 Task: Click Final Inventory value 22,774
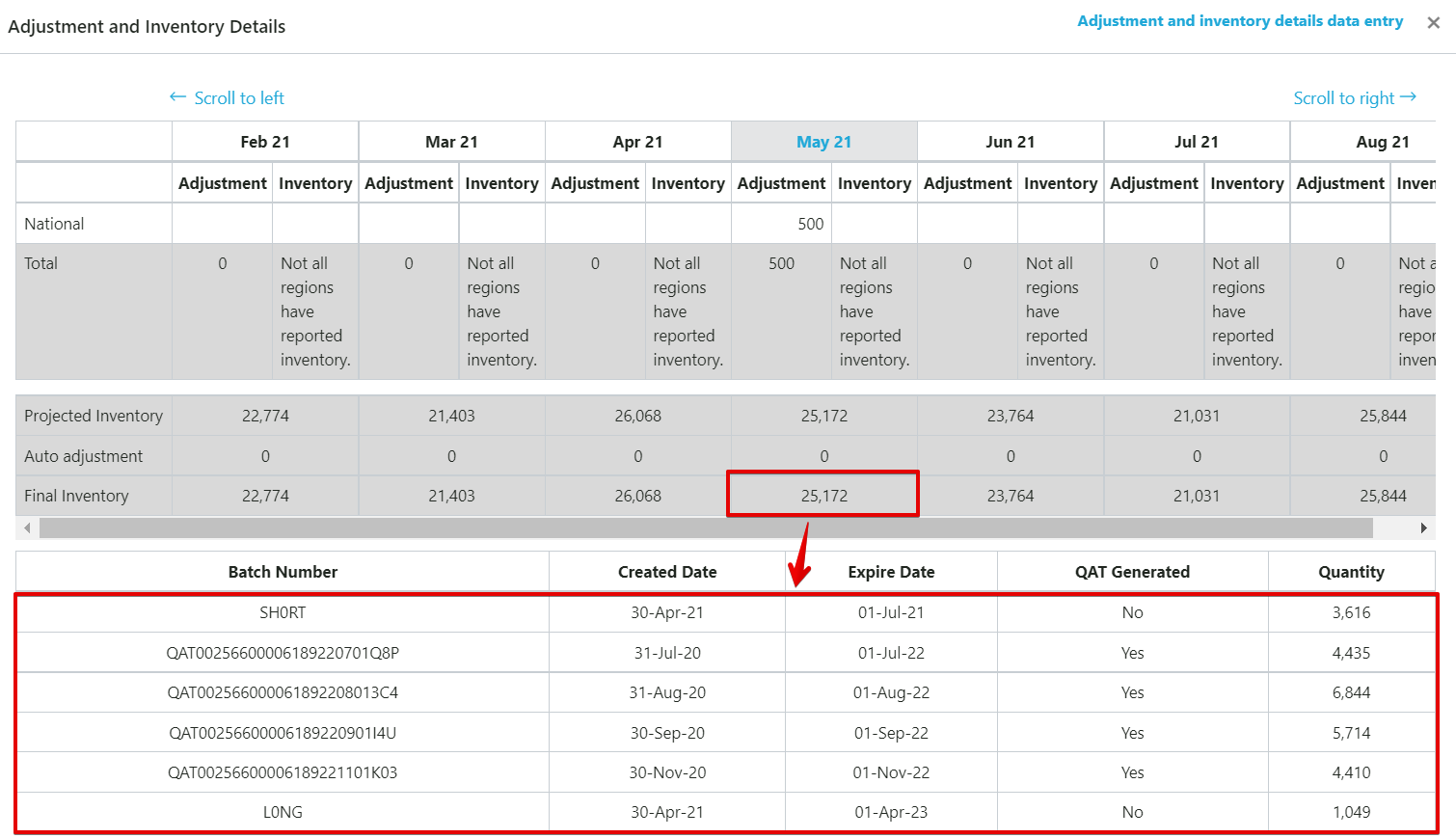[265, 496]
